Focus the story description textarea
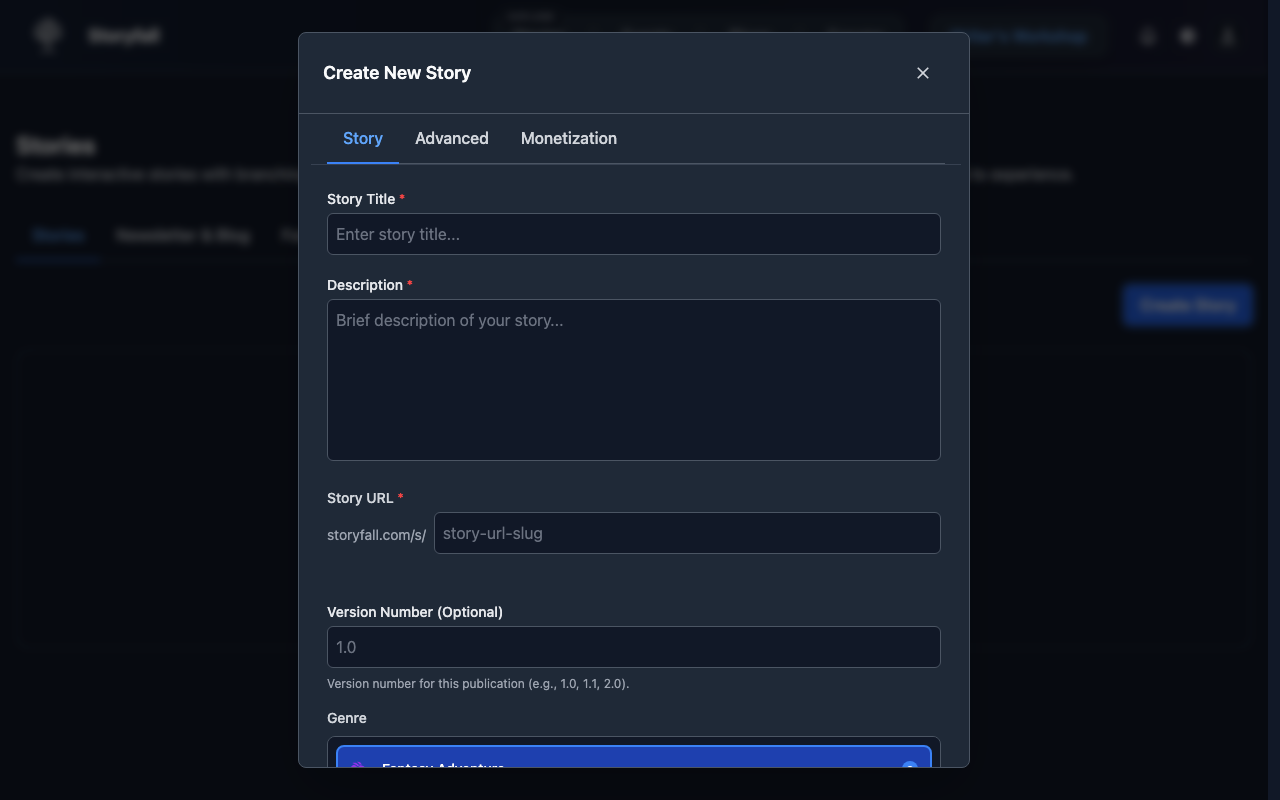This screenshot has height=800, width=1280. pos(633,380)
